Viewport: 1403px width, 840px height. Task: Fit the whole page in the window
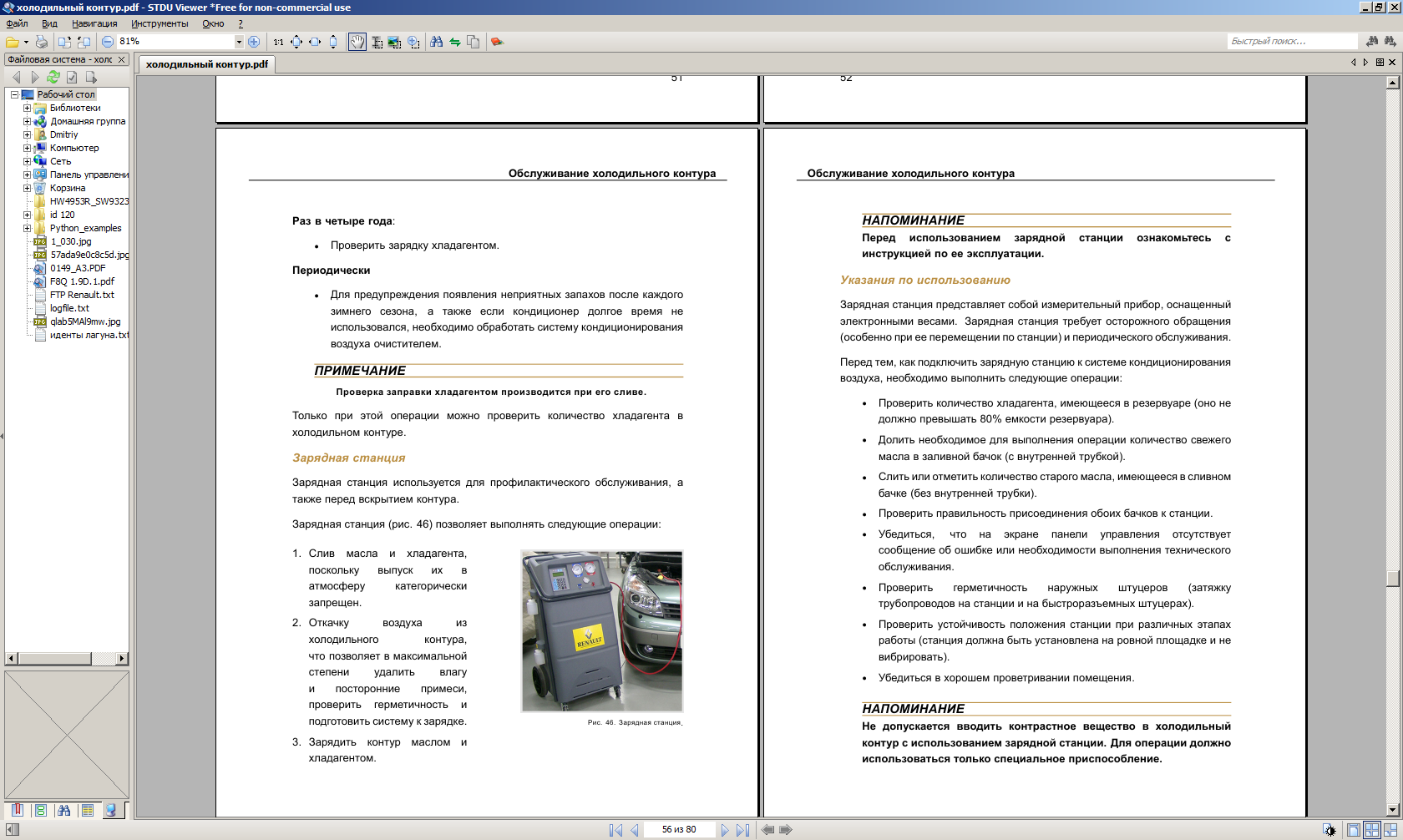tap(296, 42)
